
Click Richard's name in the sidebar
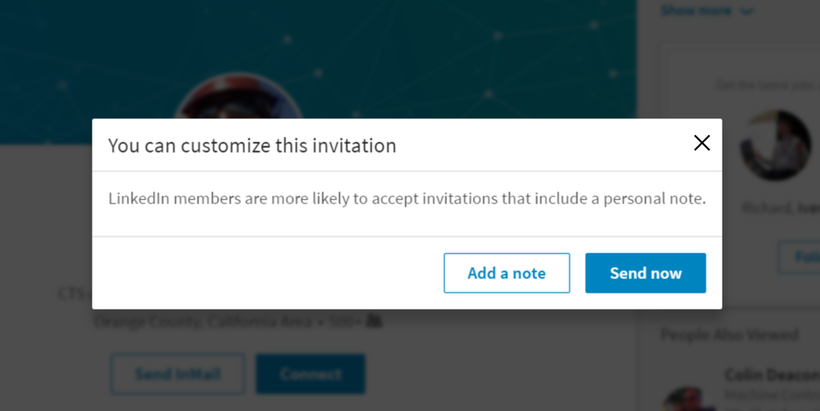781,208
